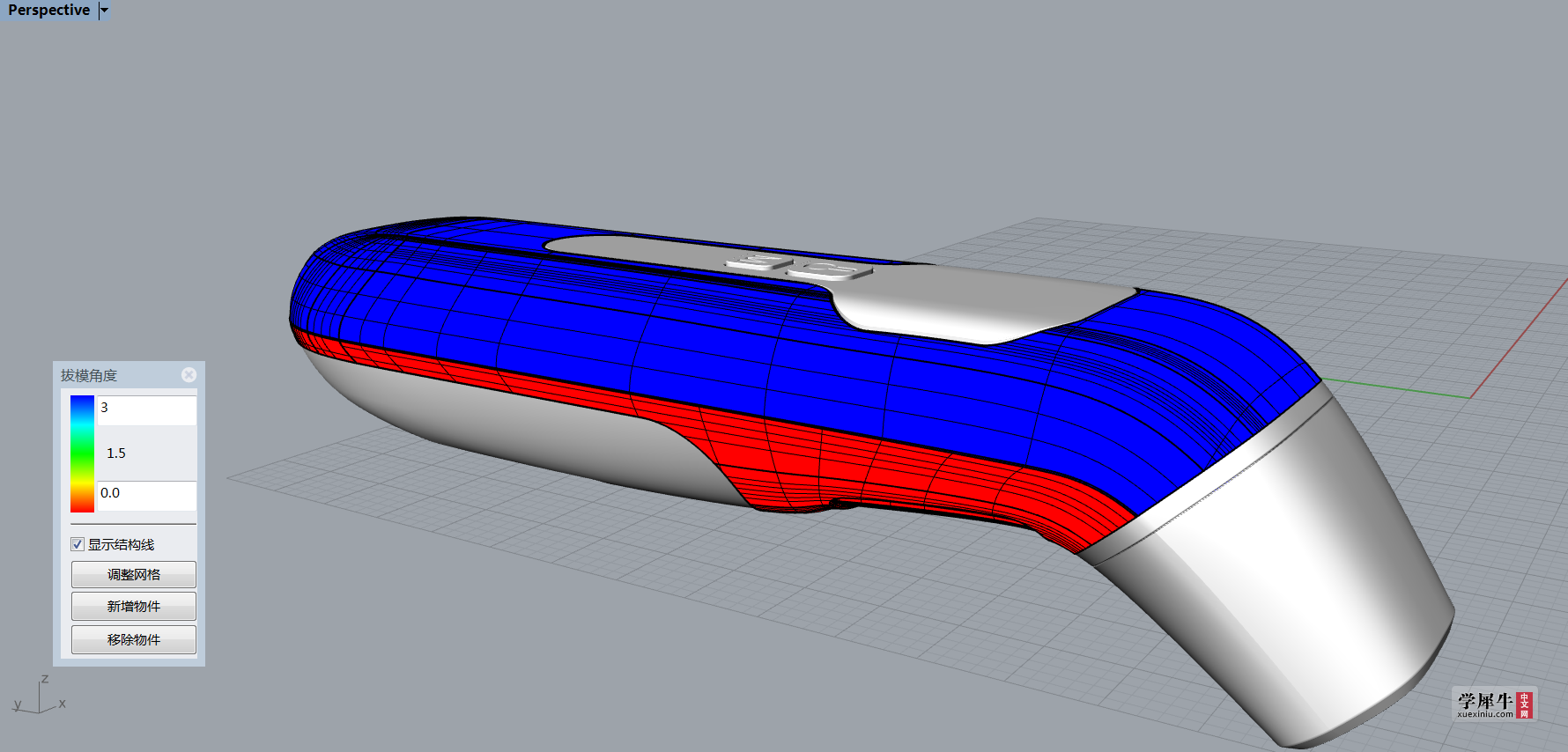Toggle the 显示结构线 checkbox
The height and width of the screenshot is (752, 1568).
click(x=78, y=544)
